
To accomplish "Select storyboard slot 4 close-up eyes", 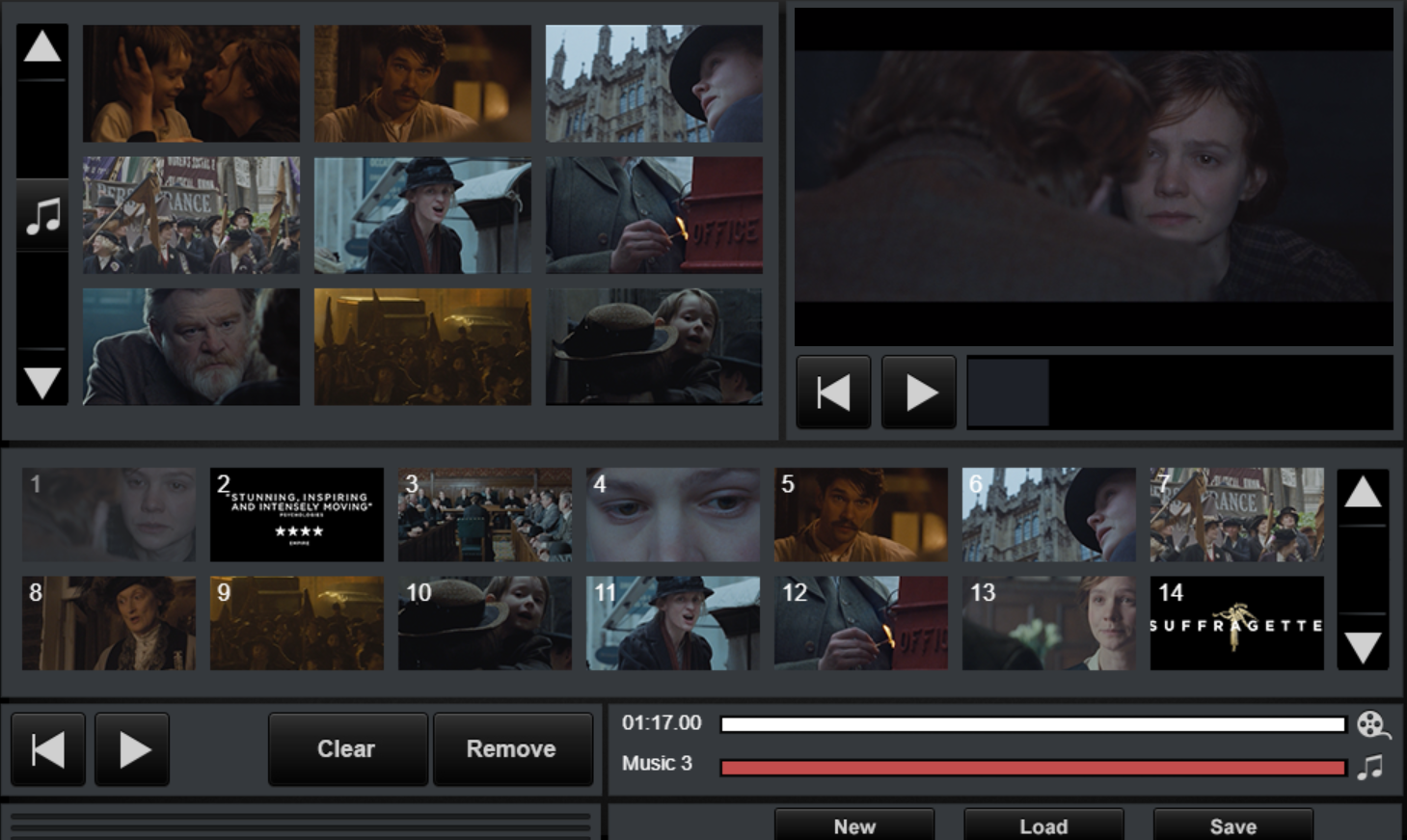I will point(673,515).
